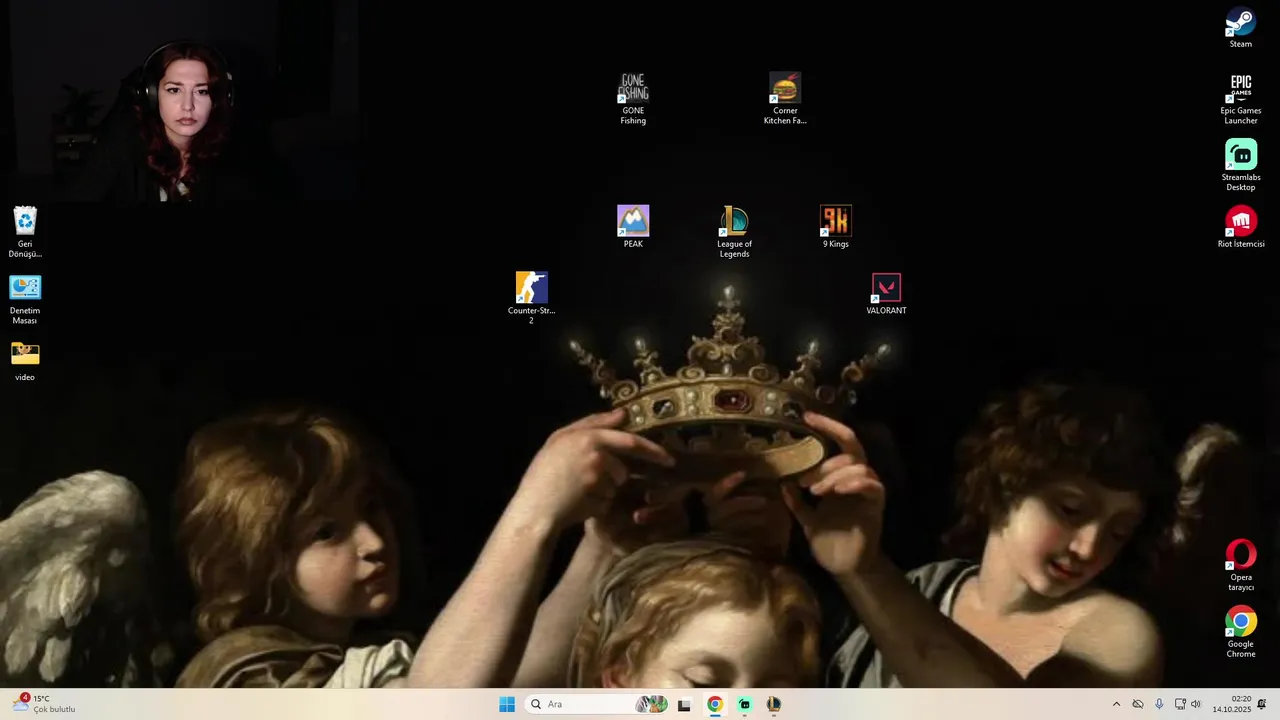
Task: Click the cloud sync disabled tray icon
Action: [x=1137, y=704]
